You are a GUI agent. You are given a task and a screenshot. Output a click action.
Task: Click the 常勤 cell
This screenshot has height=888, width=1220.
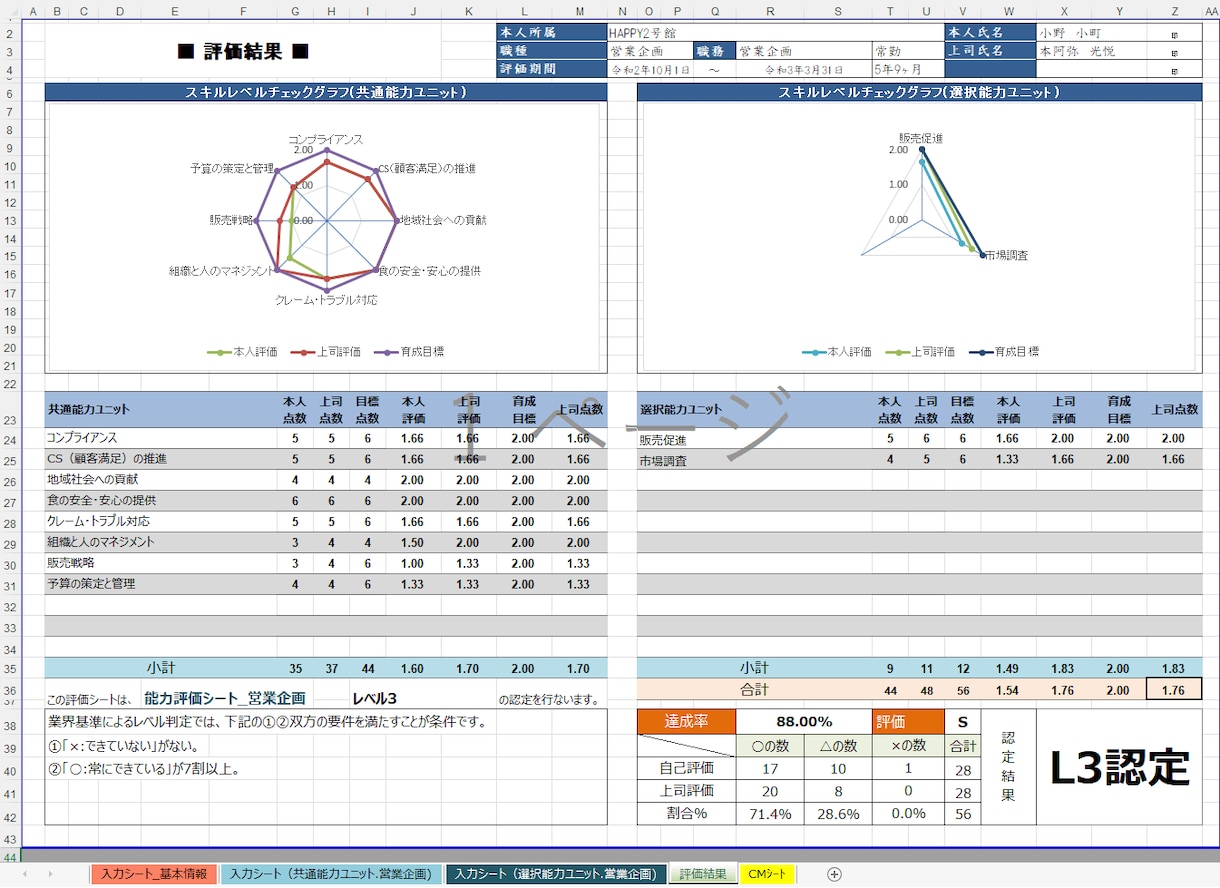point(908,51)
